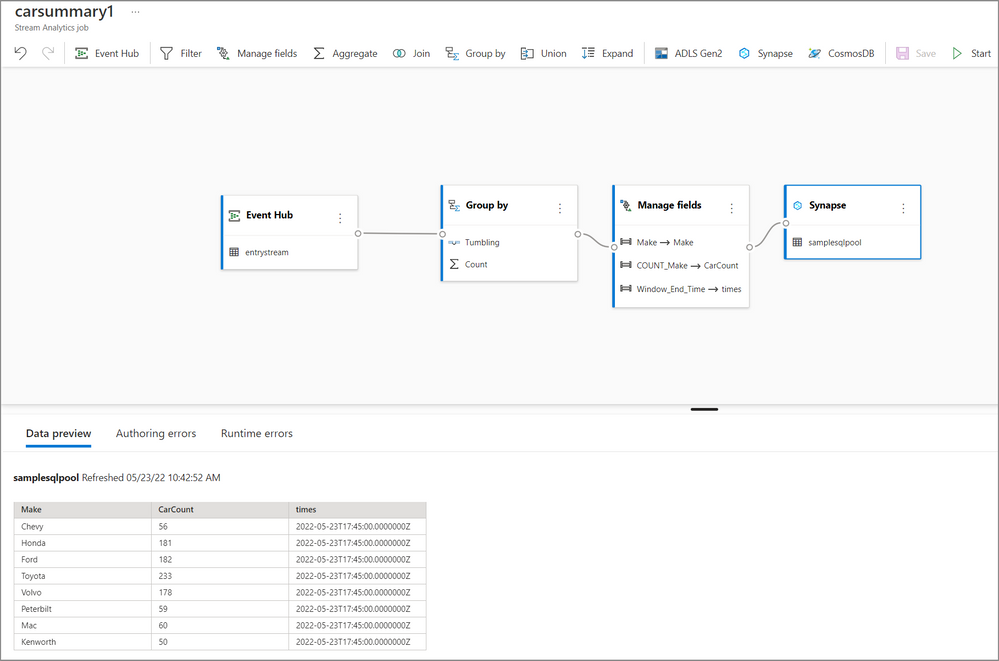999x661 pixels.
Task: Select the Filter funnel tool
Action: pos(180,54)
